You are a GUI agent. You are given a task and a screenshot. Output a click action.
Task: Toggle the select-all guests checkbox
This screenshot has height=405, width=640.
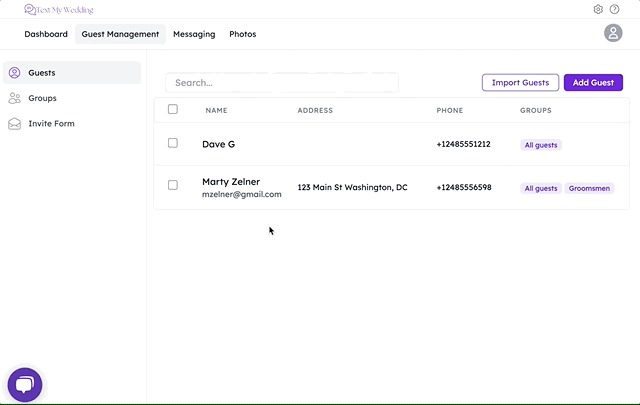click(173, 109)
